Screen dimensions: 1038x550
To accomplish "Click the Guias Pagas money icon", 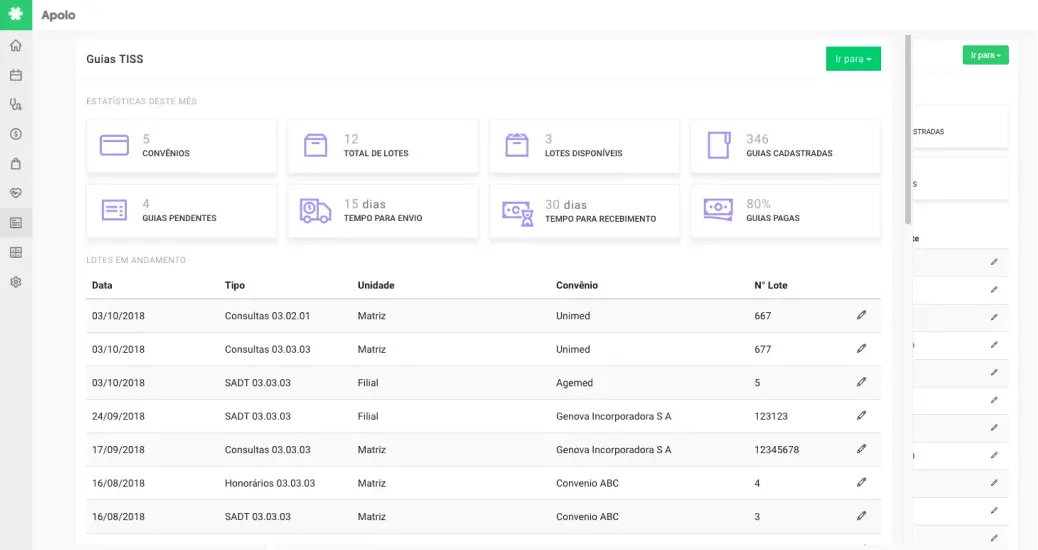I will [718, 209].
